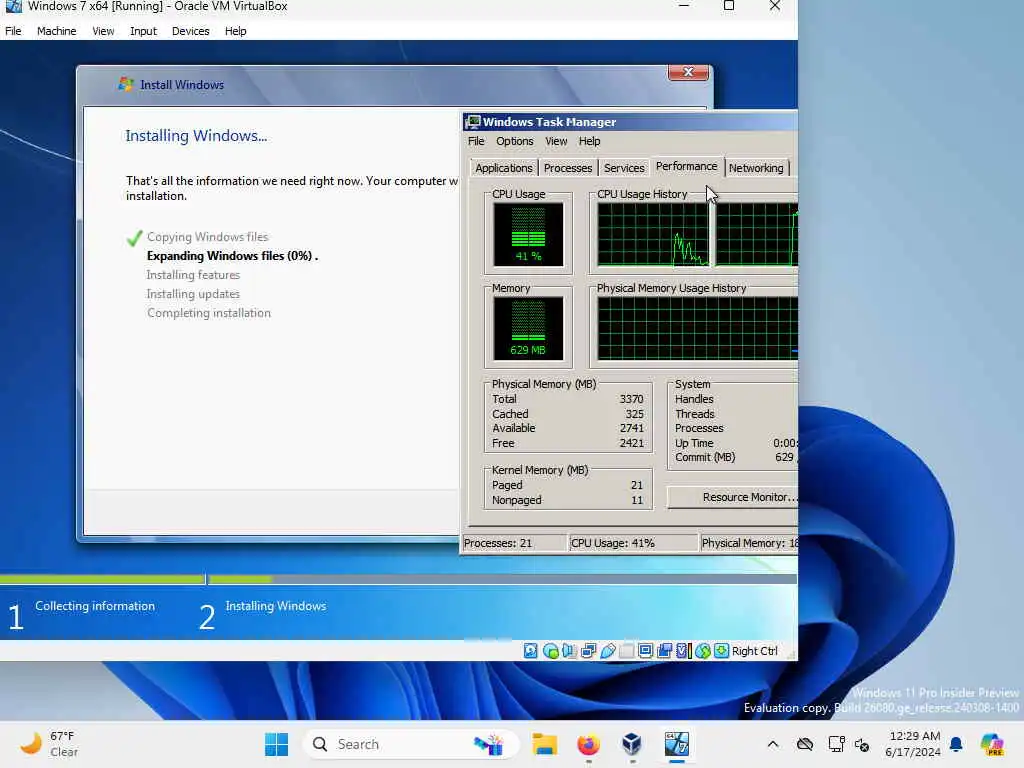Click the 'Copying Windows files' completed step
1024x768 pixels.
tap(208, 237)
